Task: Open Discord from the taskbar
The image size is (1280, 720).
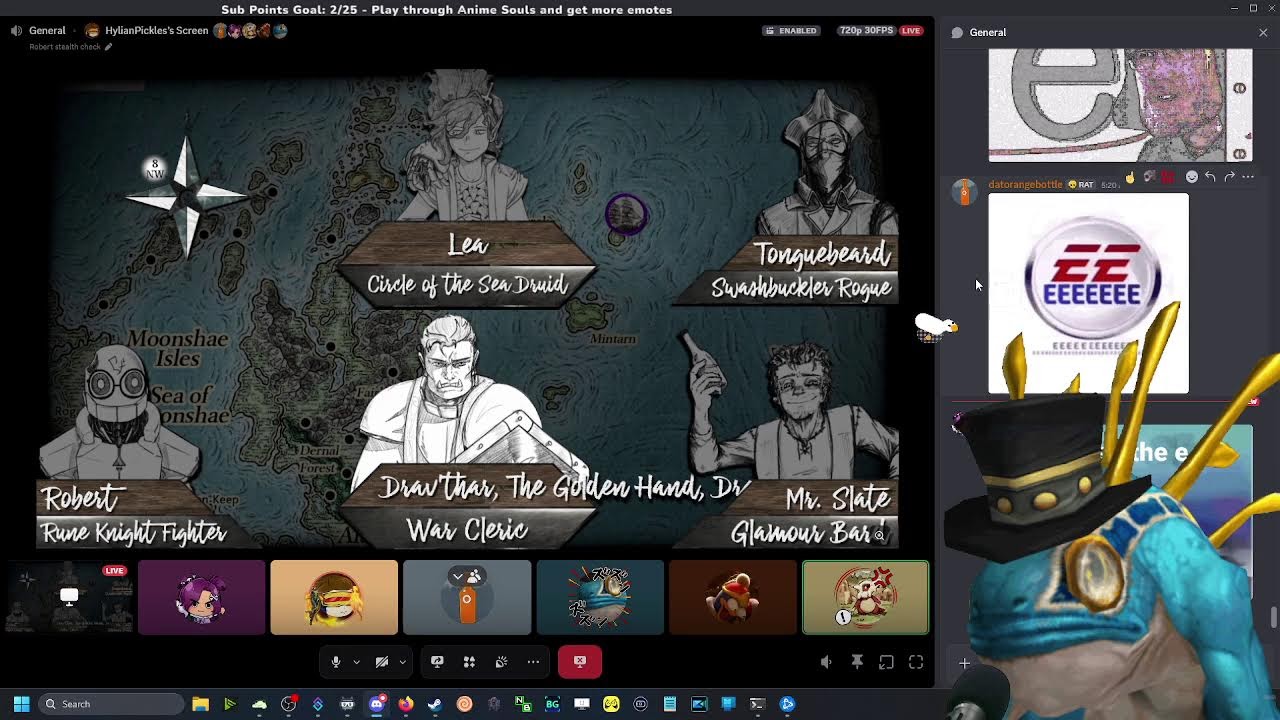Action: pos(376,704)
